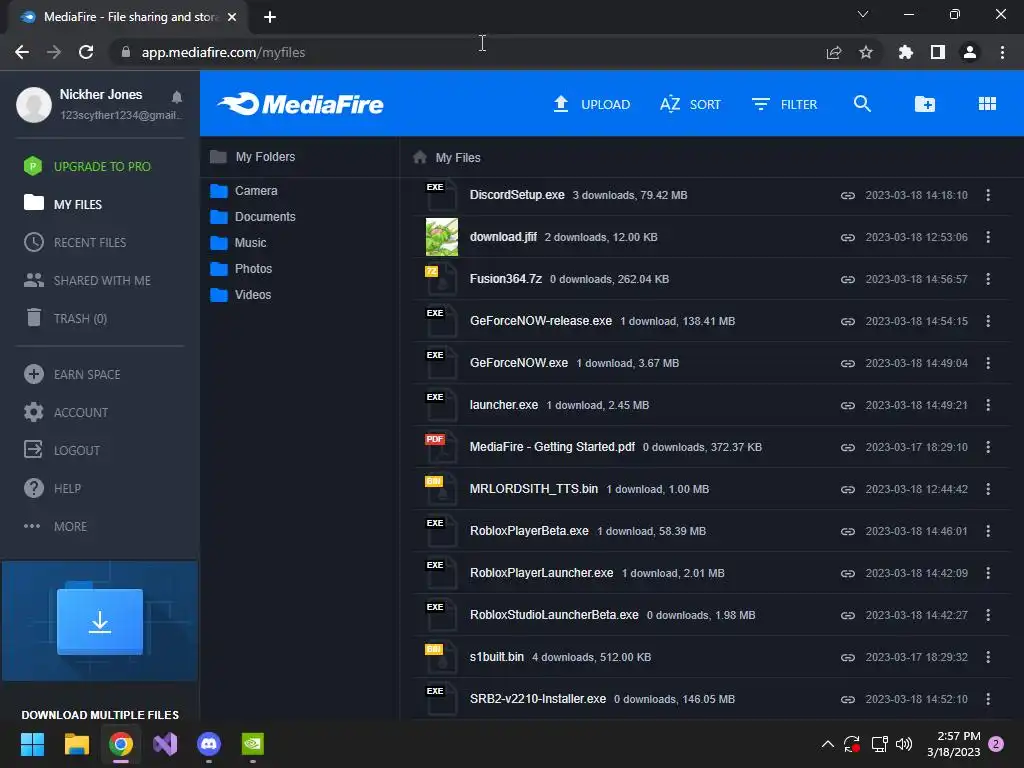Image resolution: width=1024 pixels, height=768 pixels.
Task: Select file GeForceNOW-release.exe
Action: click(541, 321)
